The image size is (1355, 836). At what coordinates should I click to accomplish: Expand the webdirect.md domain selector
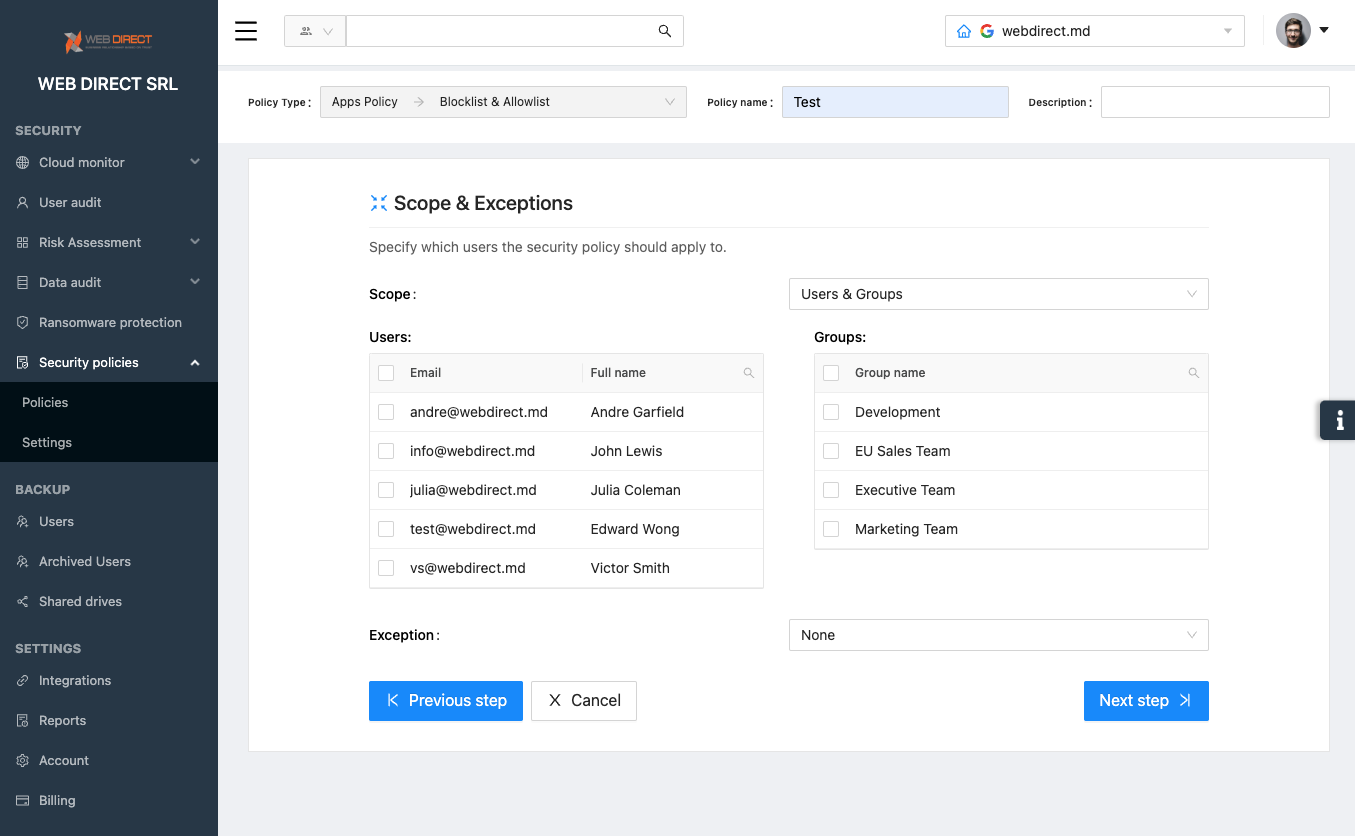coord(1094,31)
